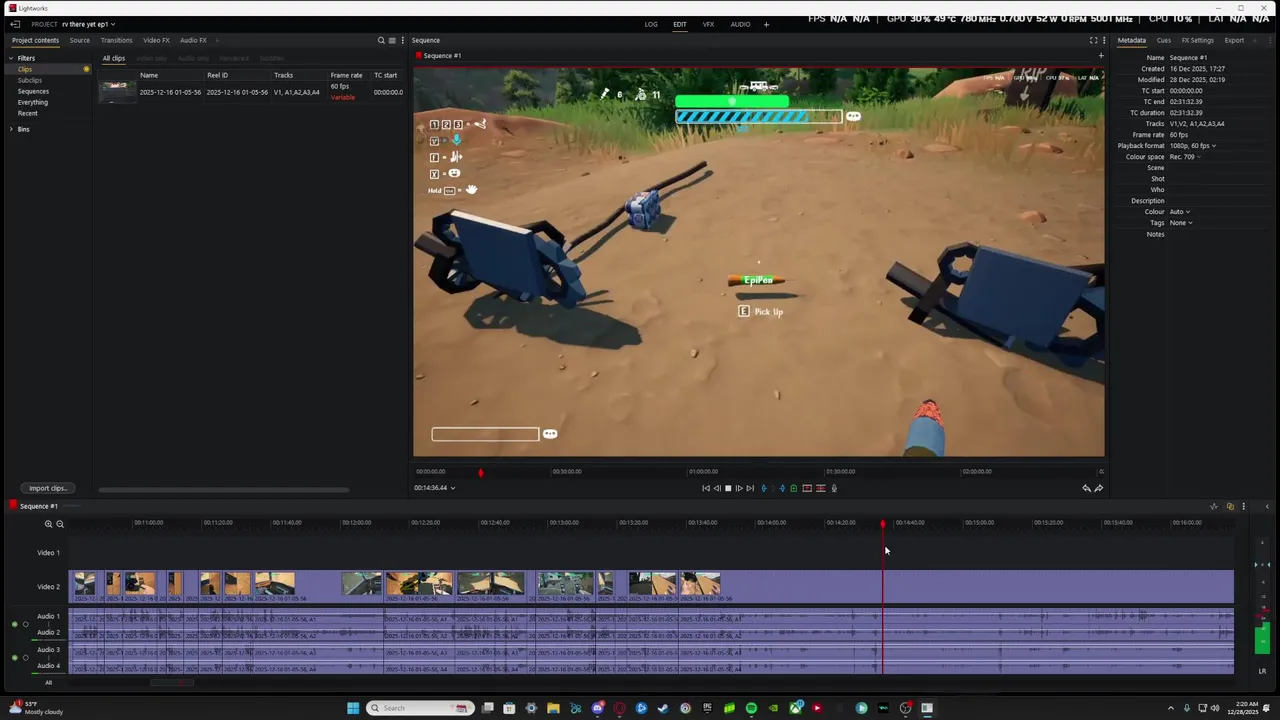The width and height of the screenshot is (1280, 720).
Task: Mark in point with blue marker icon
Action: pyautogui.click(x=764, y=488)
